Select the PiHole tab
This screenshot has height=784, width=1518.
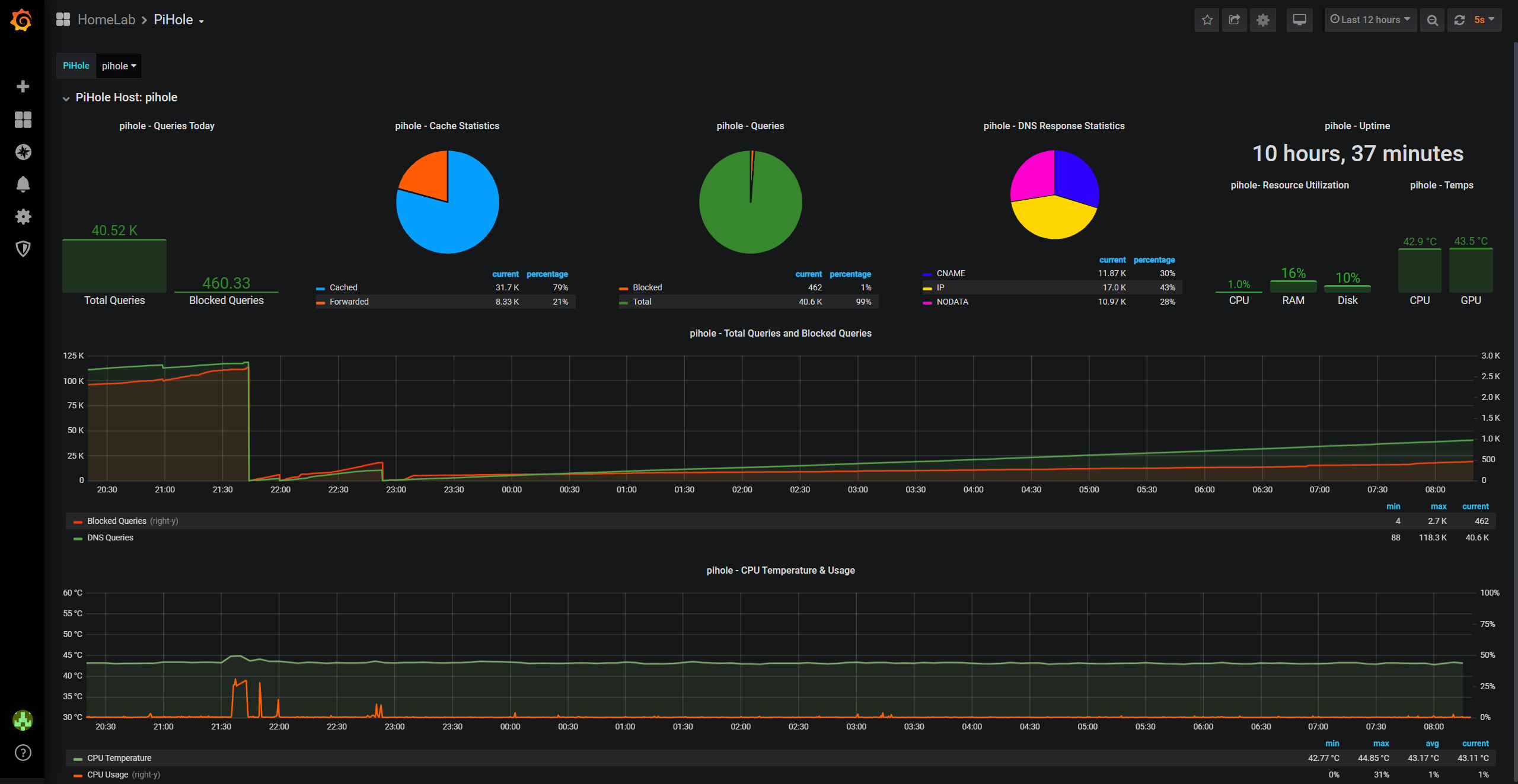point(76,65)
